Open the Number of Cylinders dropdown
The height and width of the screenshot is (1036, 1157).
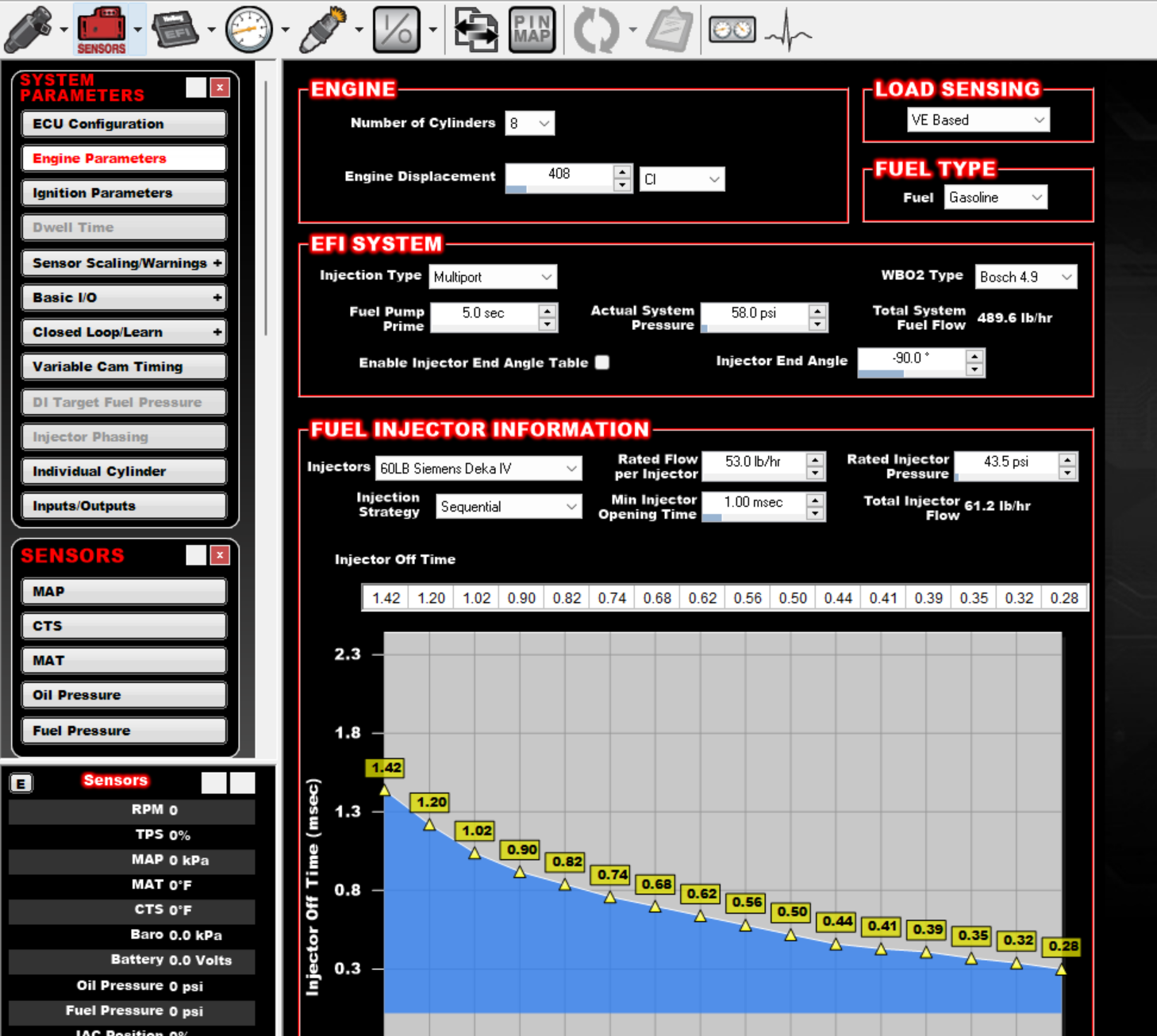(x=530, y=123)
